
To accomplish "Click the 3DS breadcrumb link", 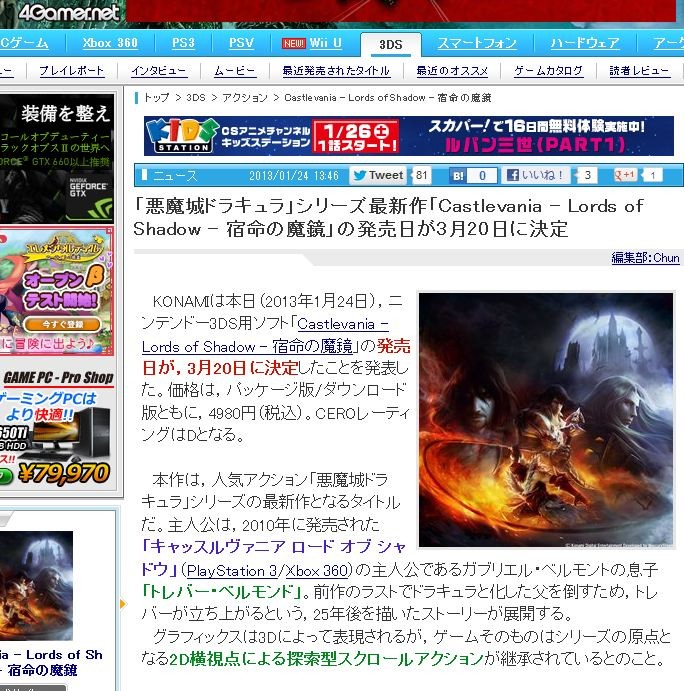I will click(196, 97).
